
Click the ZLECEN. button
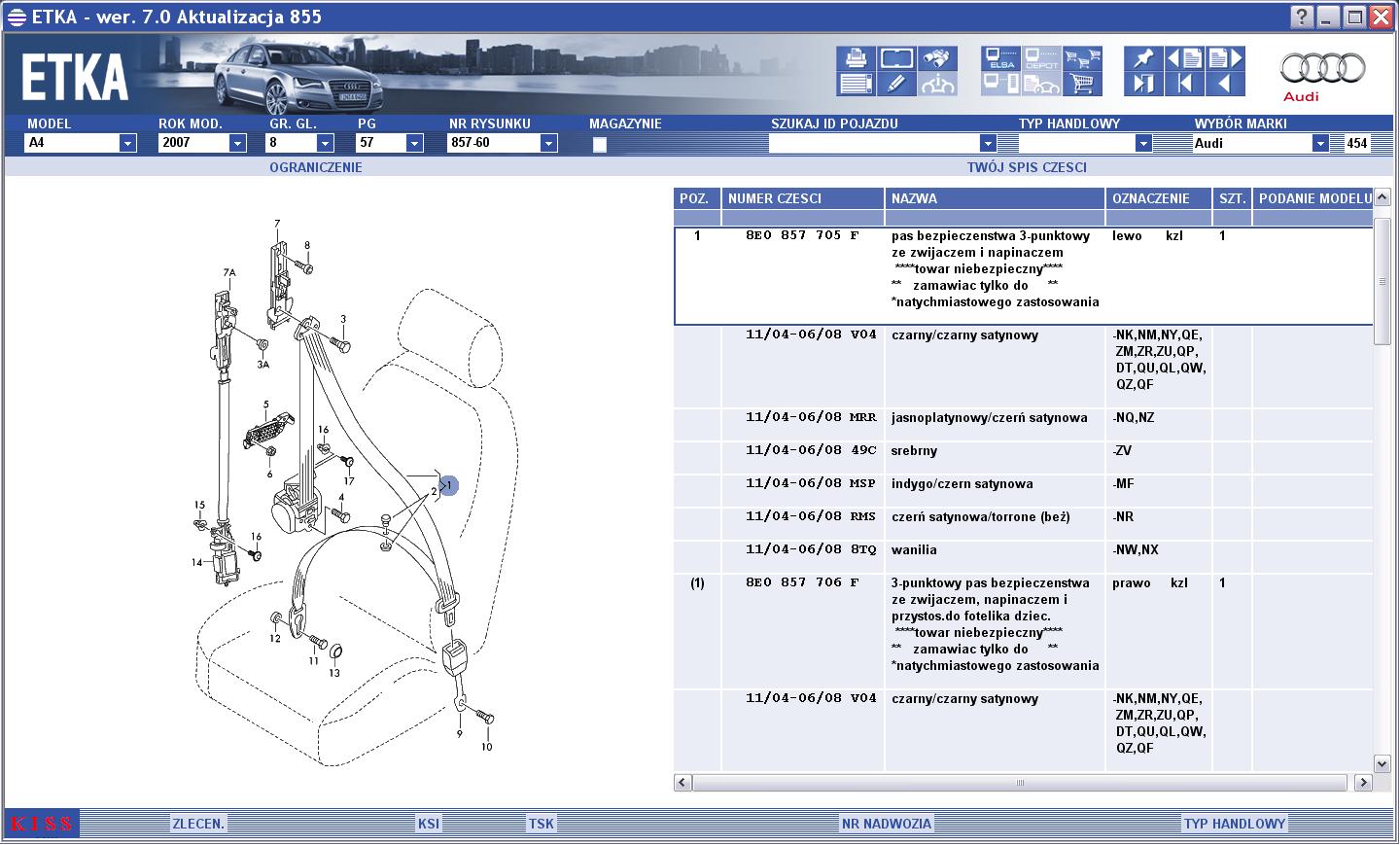pos(198,824)
